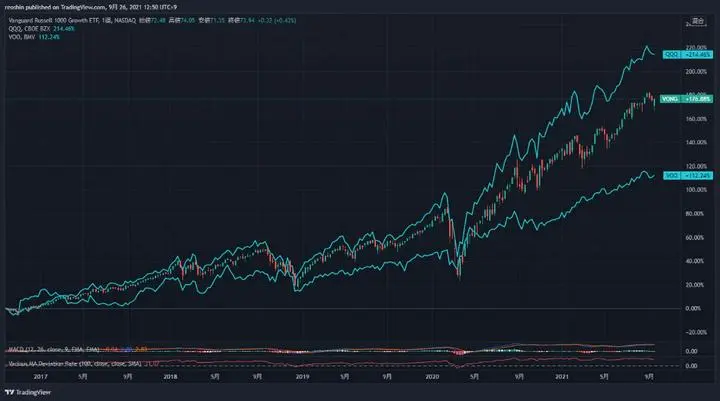This screenshot has width=720, height=401.
Task: Click the VONG +176% price label
Action: [686, 99]
